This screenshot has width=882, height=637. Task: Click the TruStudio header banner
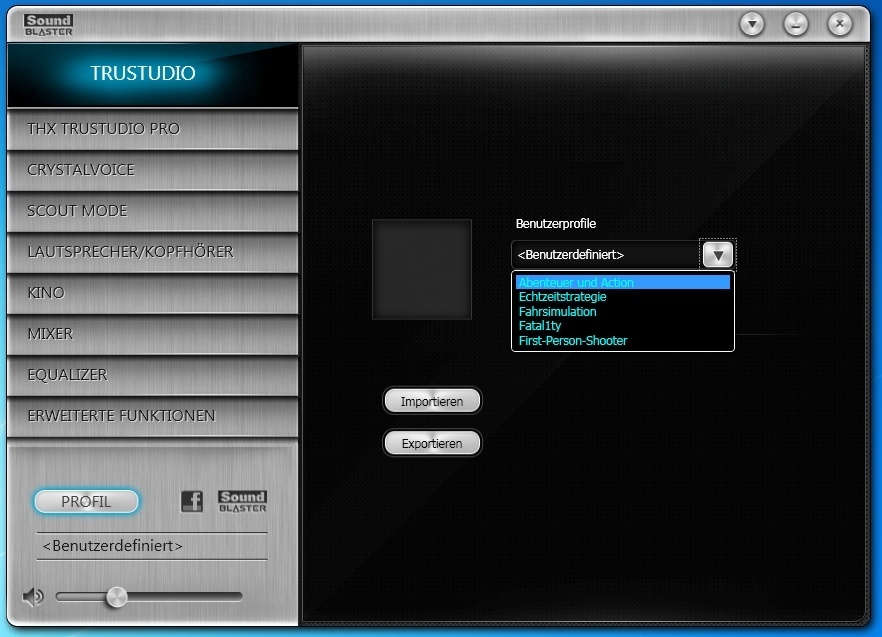[152, 74]
